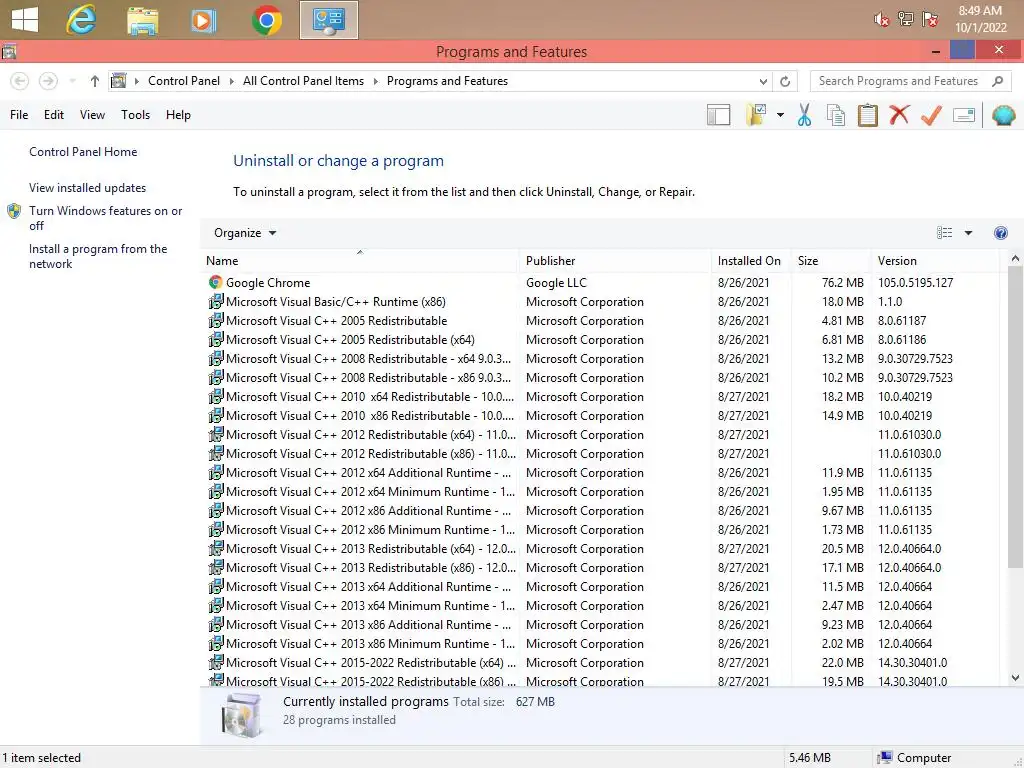Go up one level with Up arrow
Image resolution: width=1024 pixels, height=768 pixels.
(x=95, y=81)
